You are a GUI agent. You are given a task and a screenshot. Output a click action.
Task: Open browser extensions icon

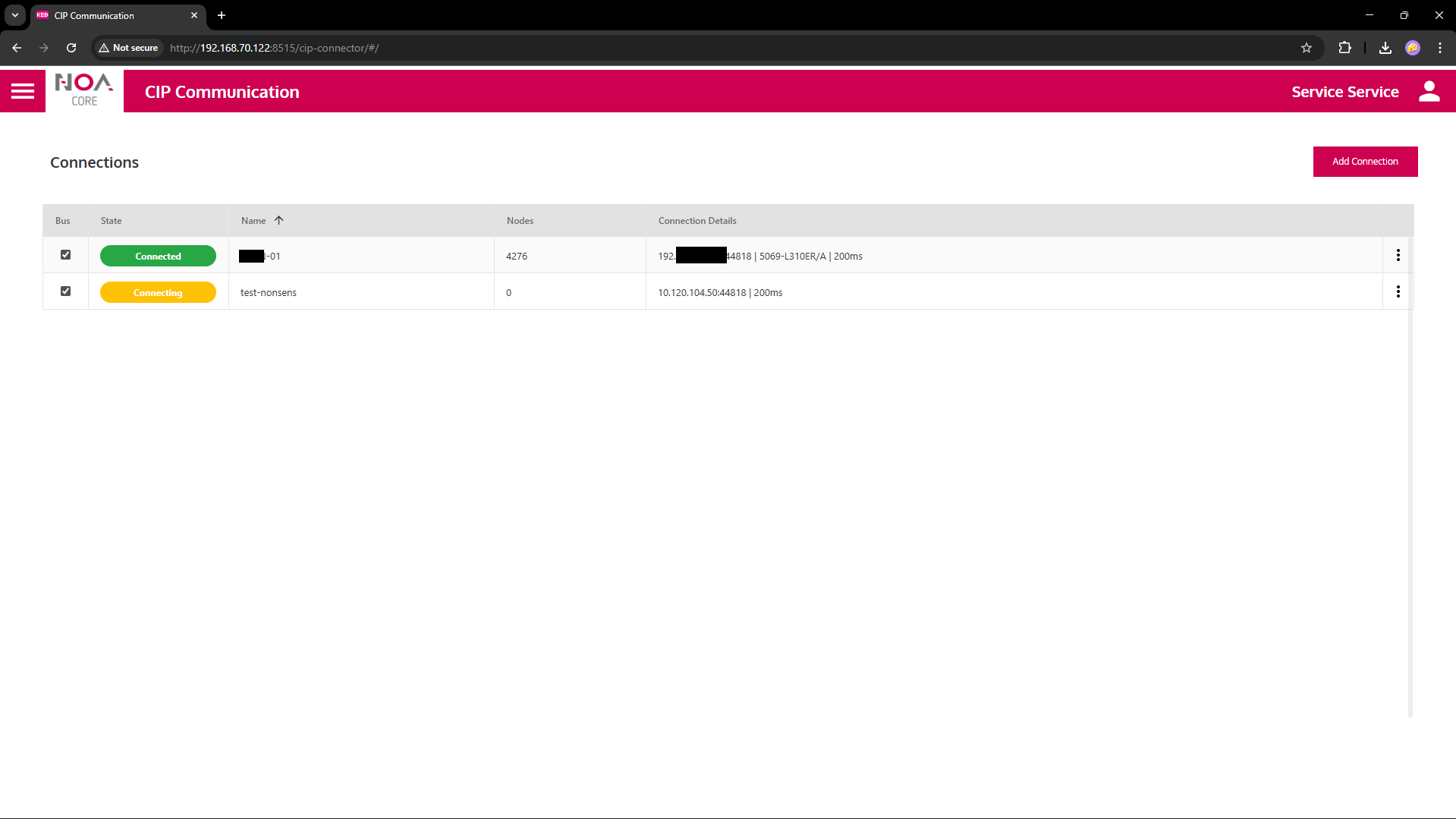[1344, 48]
